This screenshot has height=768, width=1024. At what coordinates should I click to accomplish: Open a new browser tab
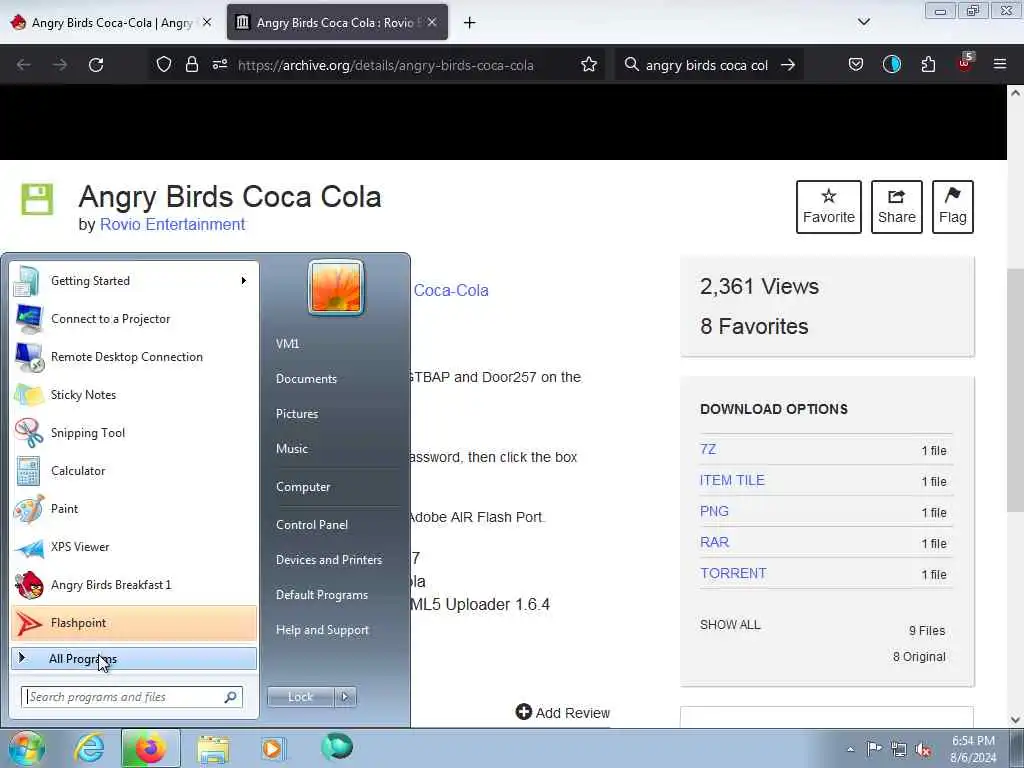coord(469,23)
